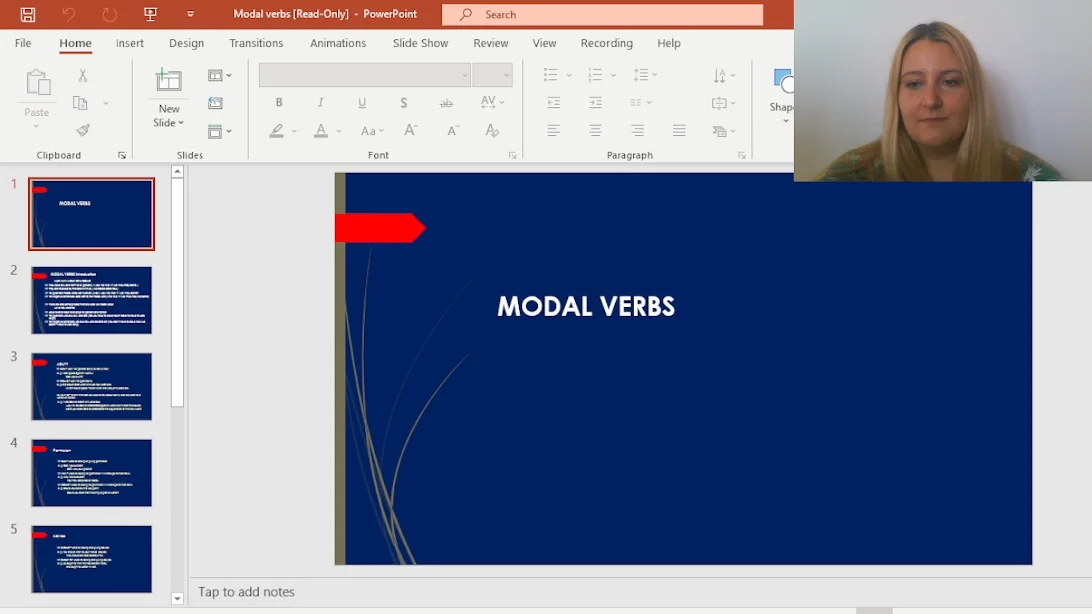Expand the Copy options arrow
The width and height of the screenshot is (1092, 614).
pyautogui.click(x=106, y=103)
